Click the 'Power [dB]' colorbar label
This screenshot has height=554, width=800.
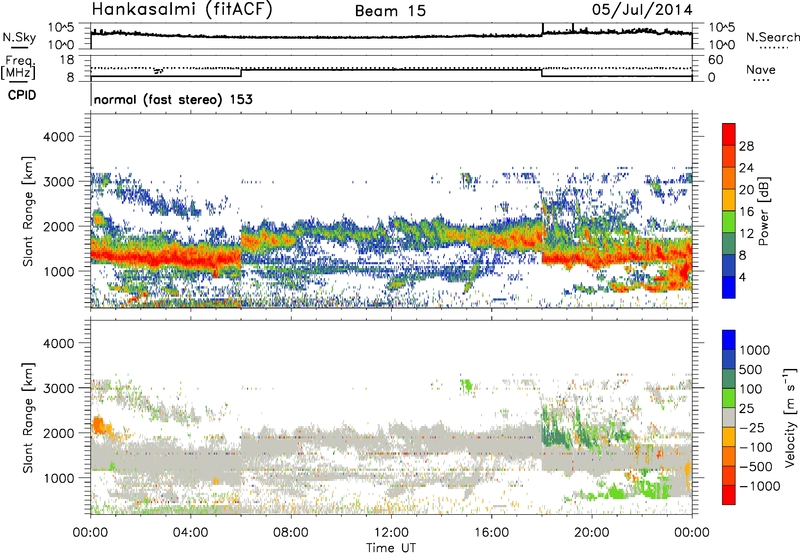(763, 211)
